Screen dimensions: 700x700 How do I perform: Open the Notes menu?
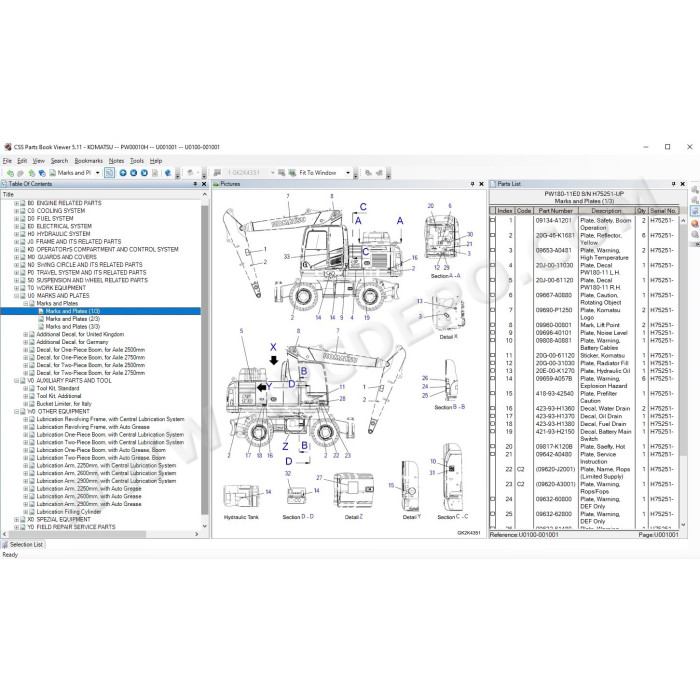(x=116, y=161)
